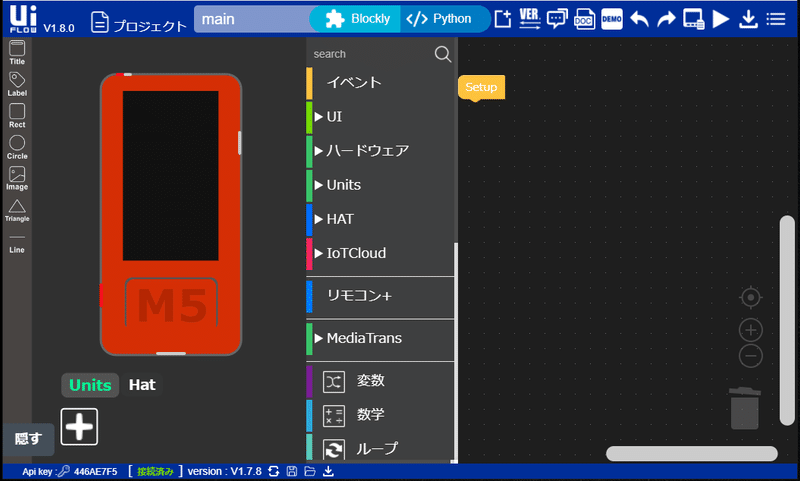Save project with floppy disk icon
The image size is (800, 481).
pyautogui.click(x=292, y=471)
